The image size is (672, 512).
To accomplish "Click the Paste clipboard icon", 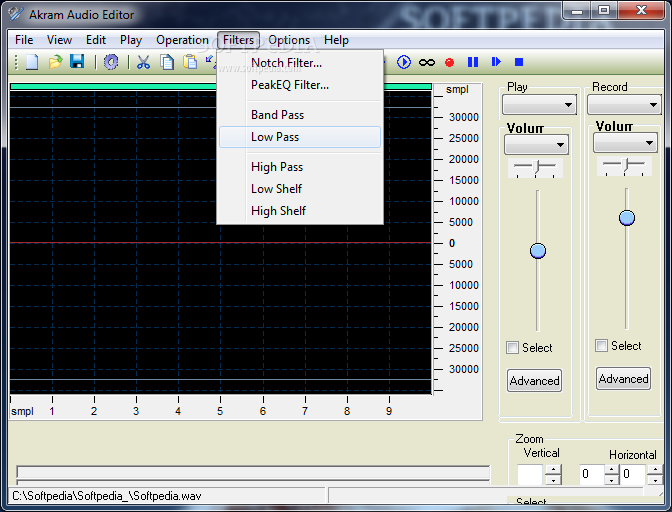I will point(190,62).
